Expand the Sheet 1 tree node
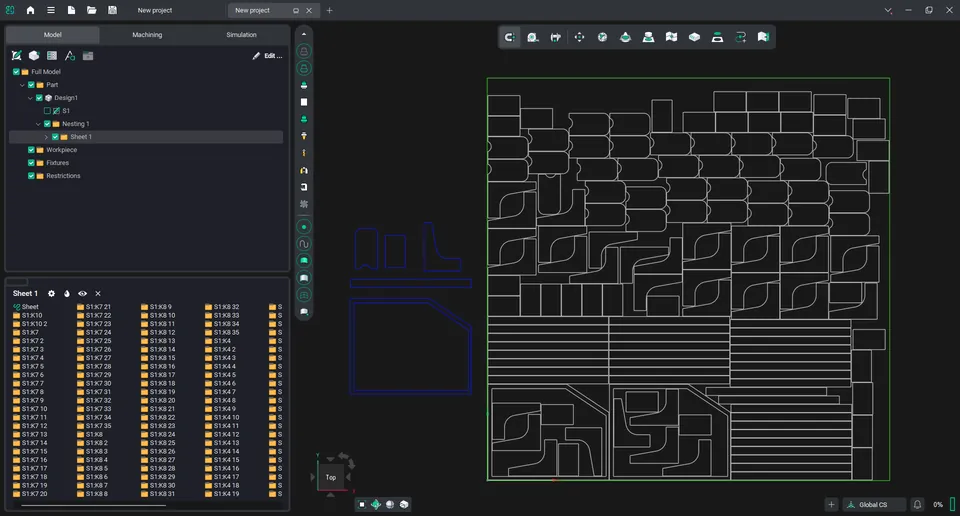This screenshot has width=960, height=516. (x=47, y=137)
